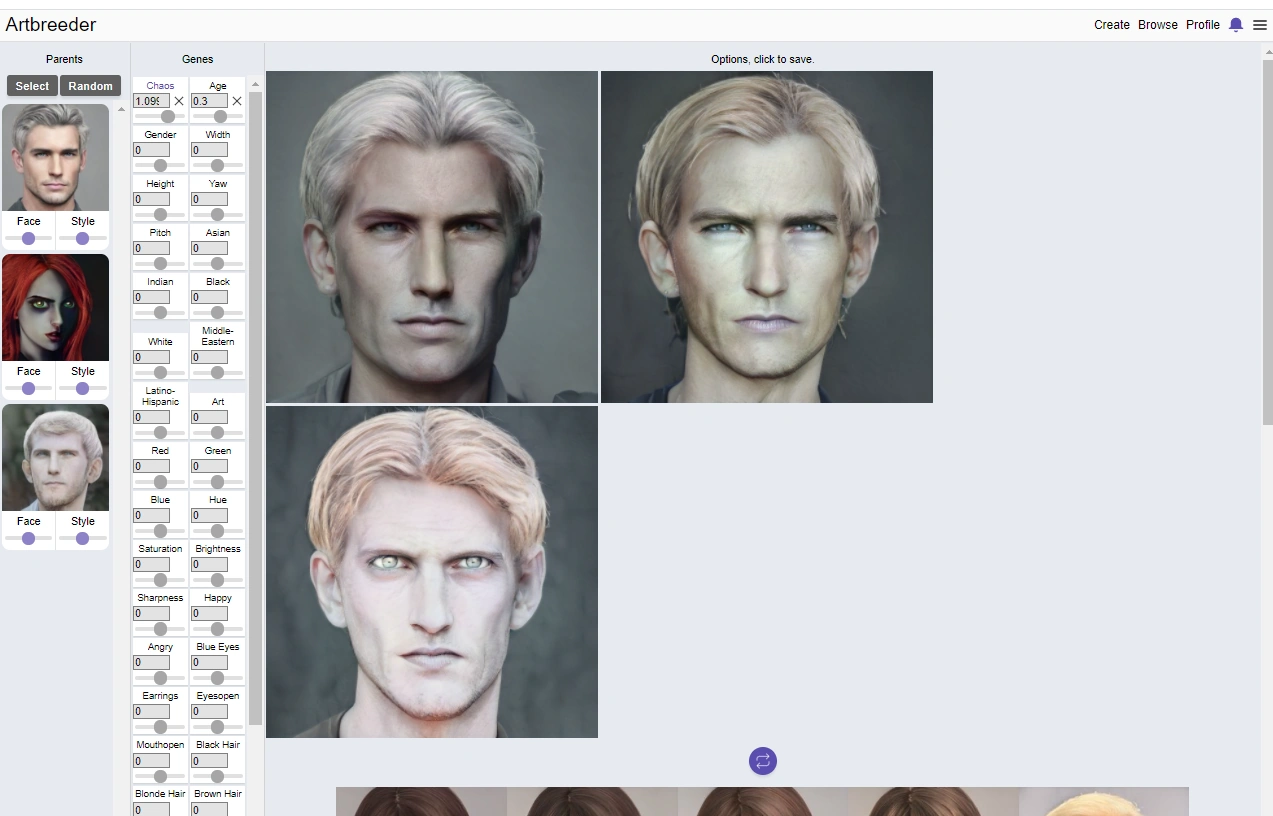Click the Brown Hair value input field
The height and width of the screenshot is (816, 1273).
tap(210, 809)
